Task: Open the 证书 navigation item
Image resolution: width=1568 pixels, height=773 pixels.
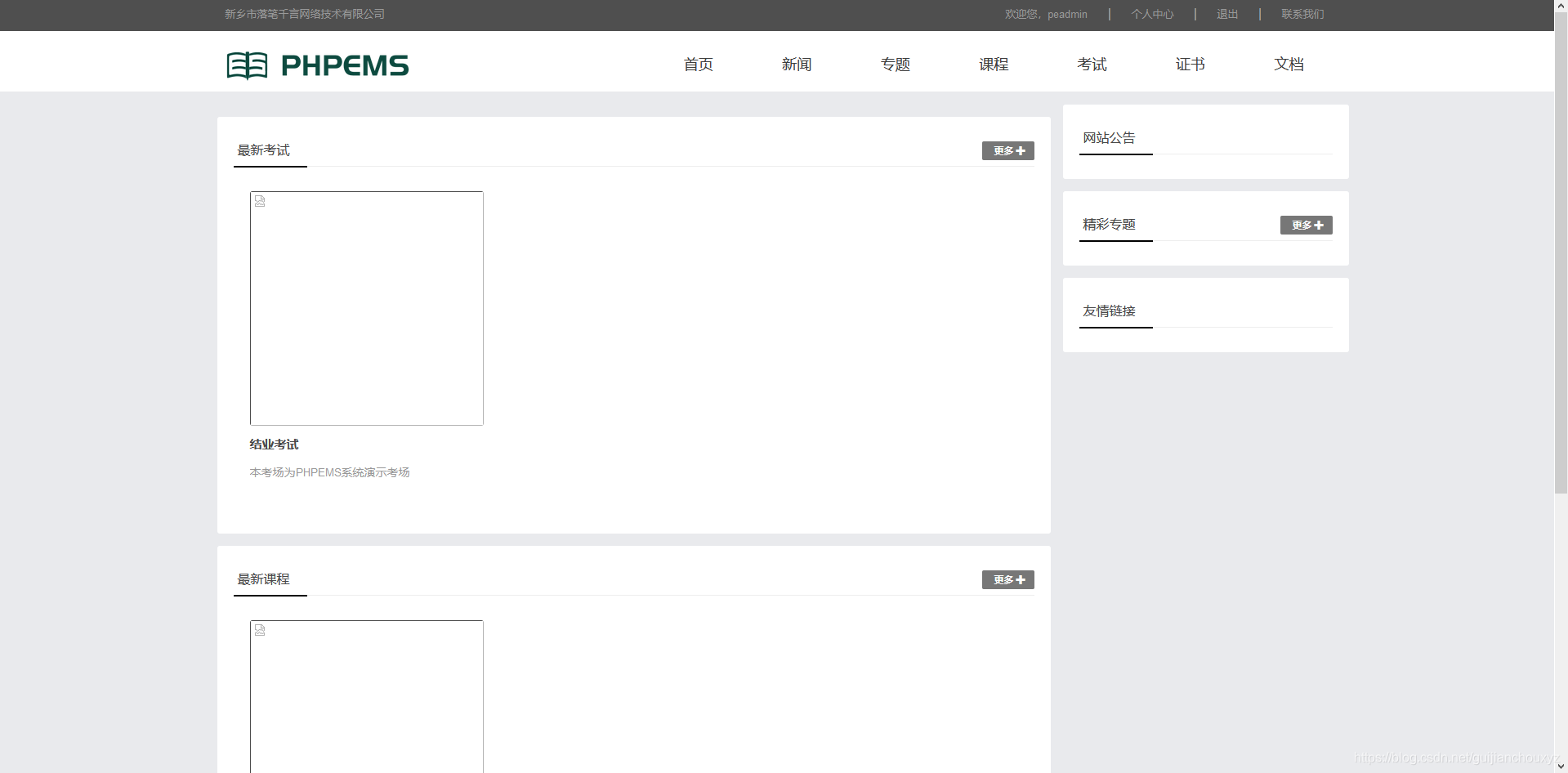Action: tap(1190, 65)
